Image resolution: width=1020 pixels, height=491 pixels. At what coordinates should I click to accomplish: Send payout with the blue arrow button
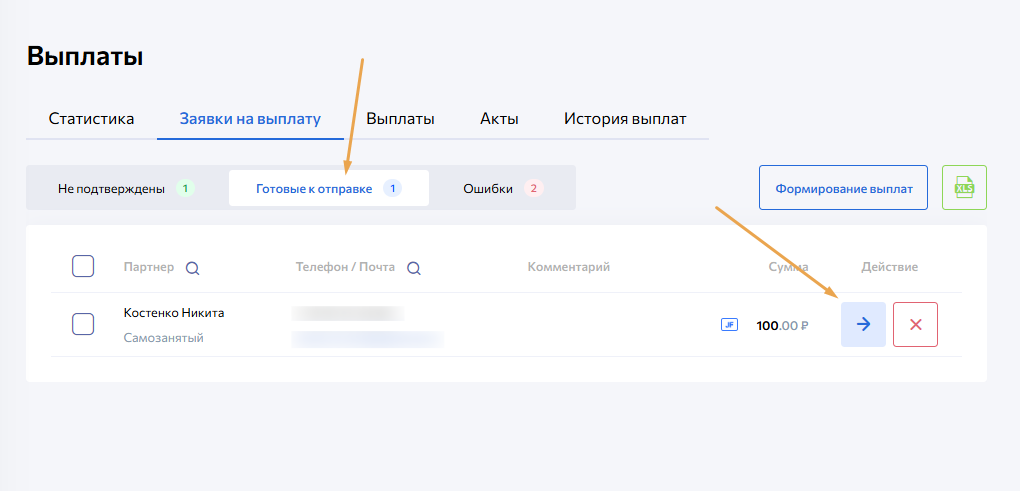(863, 324)
